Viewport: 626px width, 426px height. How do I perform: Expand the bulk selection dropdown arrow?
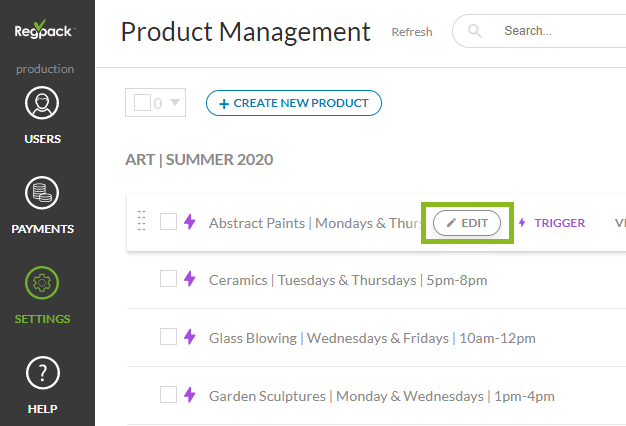(175, 102)
